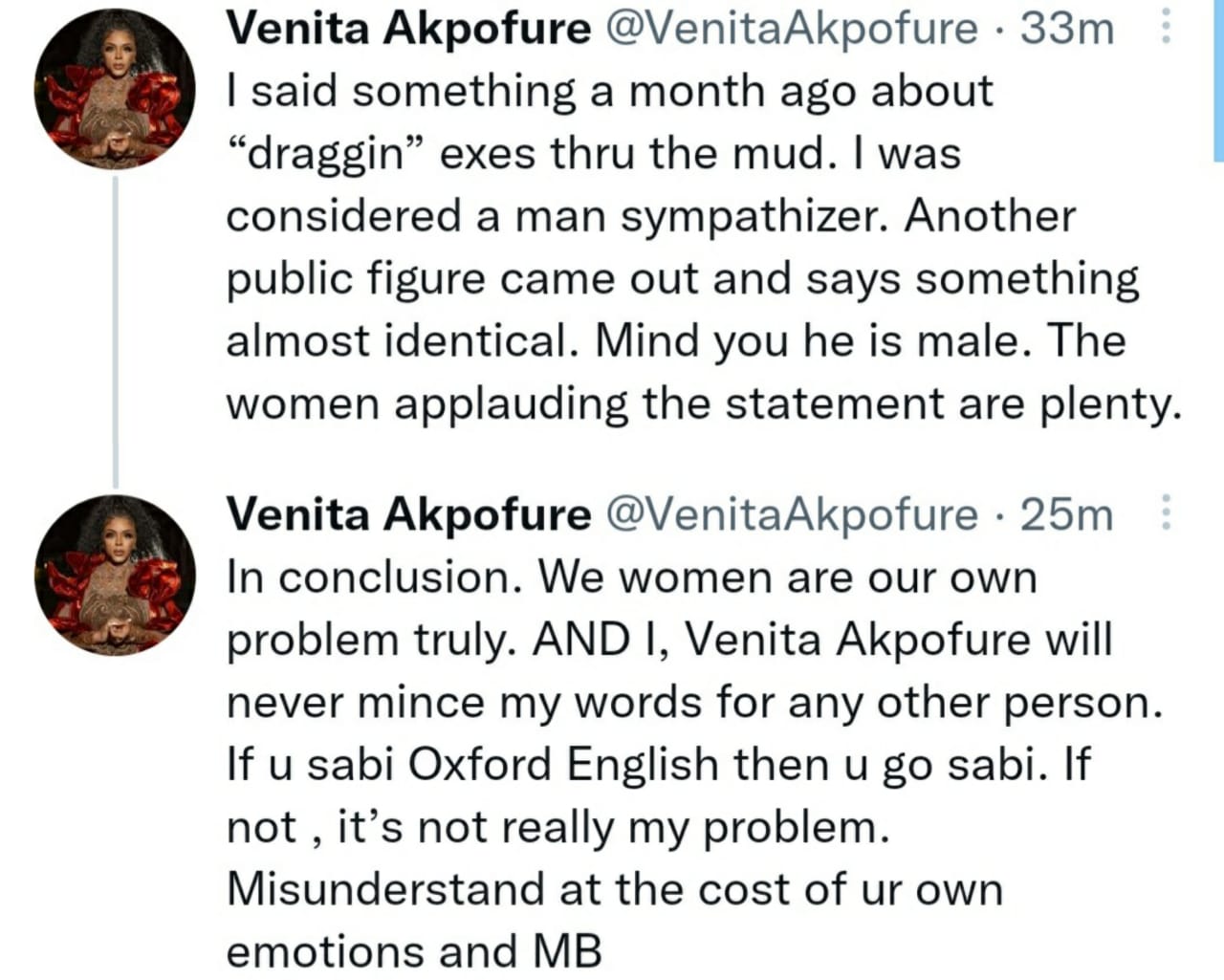Open more options on the 33m tweet
Image resolution: width=1224 pixels, height=980 pixels.
point(1165,28)
